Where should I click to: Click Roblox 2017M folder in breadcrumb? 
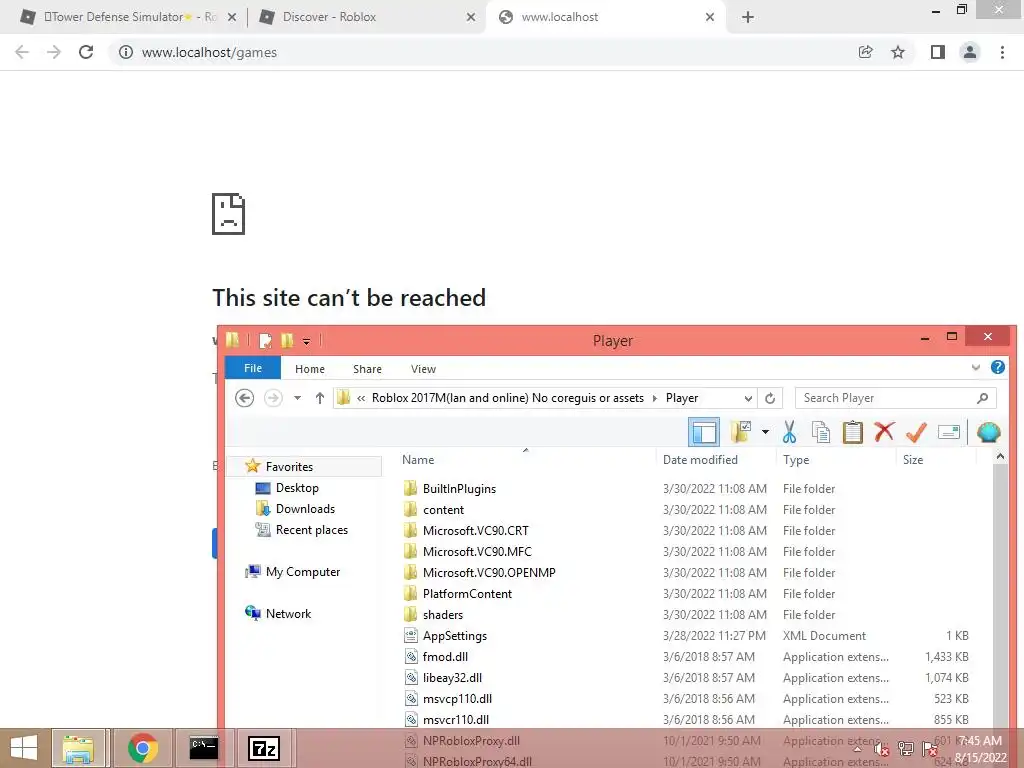tap(507, 398)
